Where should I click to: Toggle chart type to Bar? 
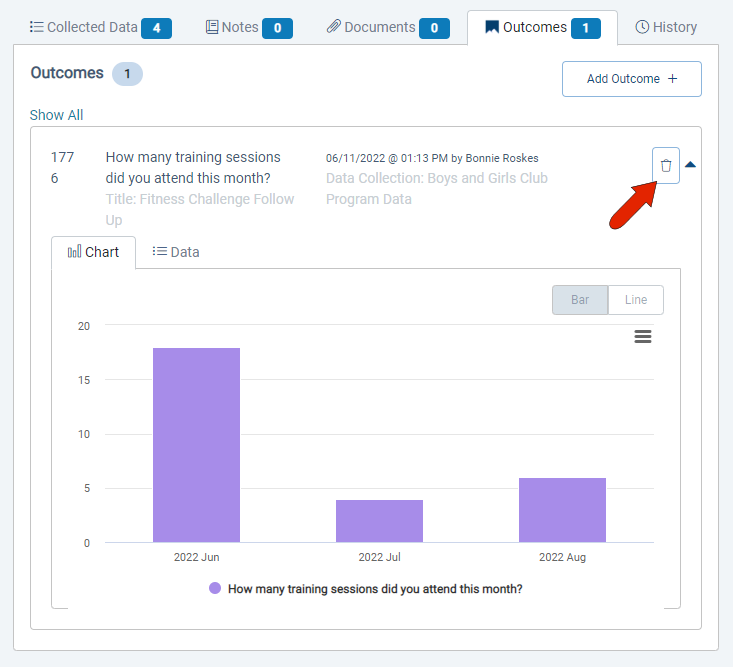pyautogui.click(x=580, y=300)
